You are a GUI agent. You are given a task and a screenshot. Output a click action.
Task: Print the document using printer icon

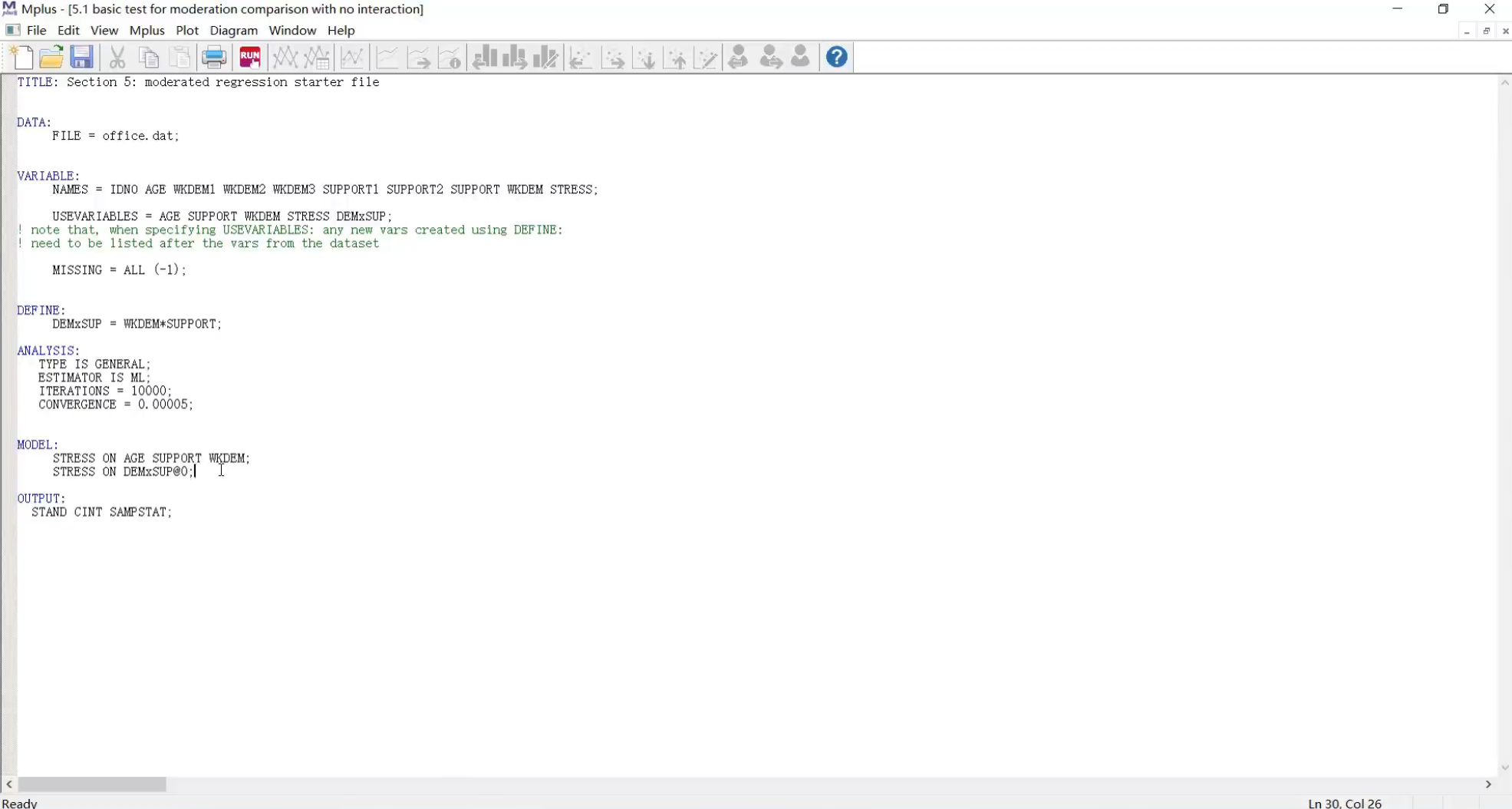click(214, 58)
